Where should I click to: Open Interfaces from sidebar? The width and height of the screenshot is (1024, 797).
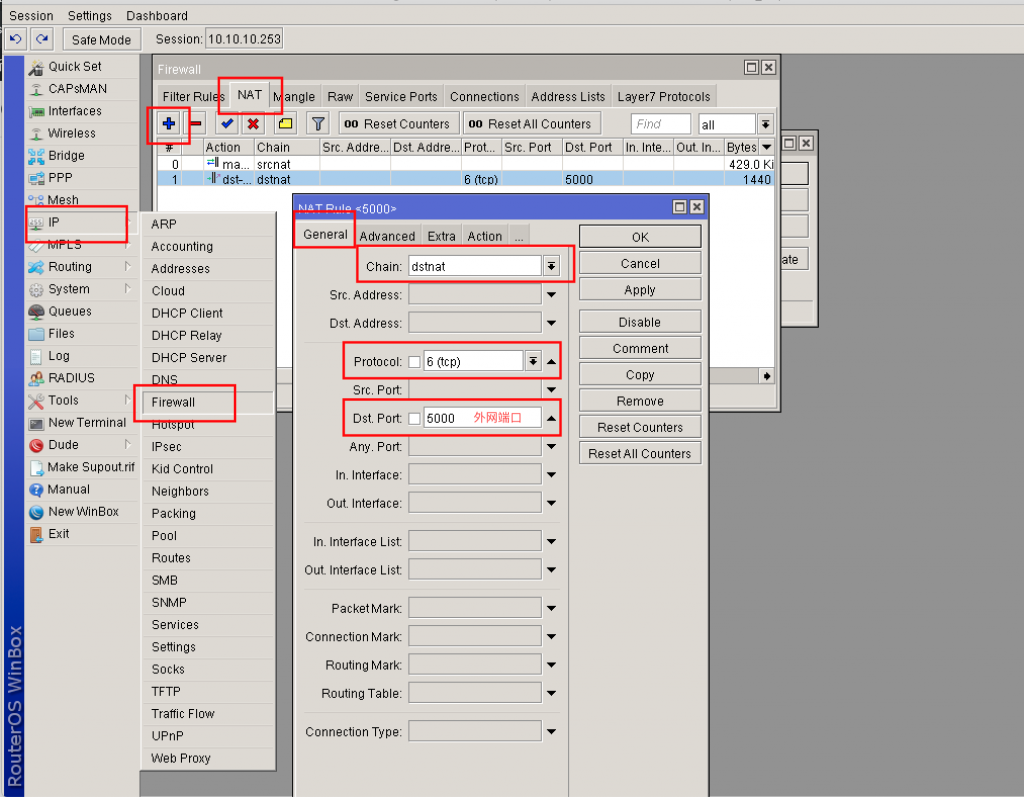[x=74, y=111]
